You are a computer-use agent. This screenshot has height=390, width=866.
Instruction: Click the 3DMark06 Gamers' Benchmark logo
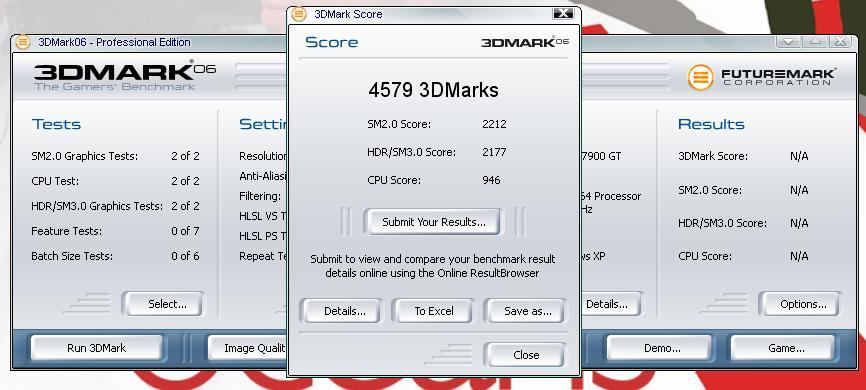(x=125, y=76)
